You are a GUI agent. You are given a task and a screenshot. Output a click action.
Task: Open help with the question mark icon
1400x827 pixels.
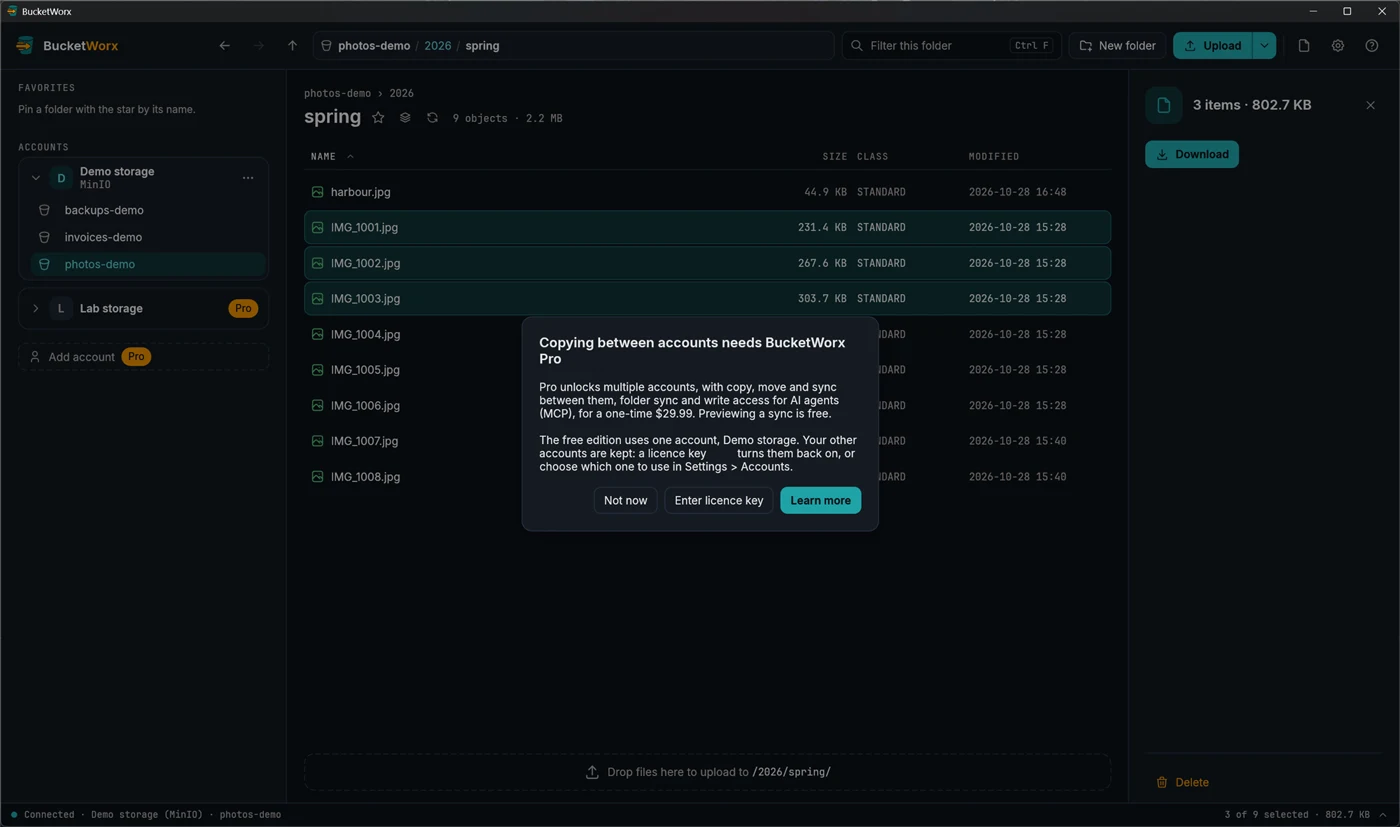[1372, 46]
